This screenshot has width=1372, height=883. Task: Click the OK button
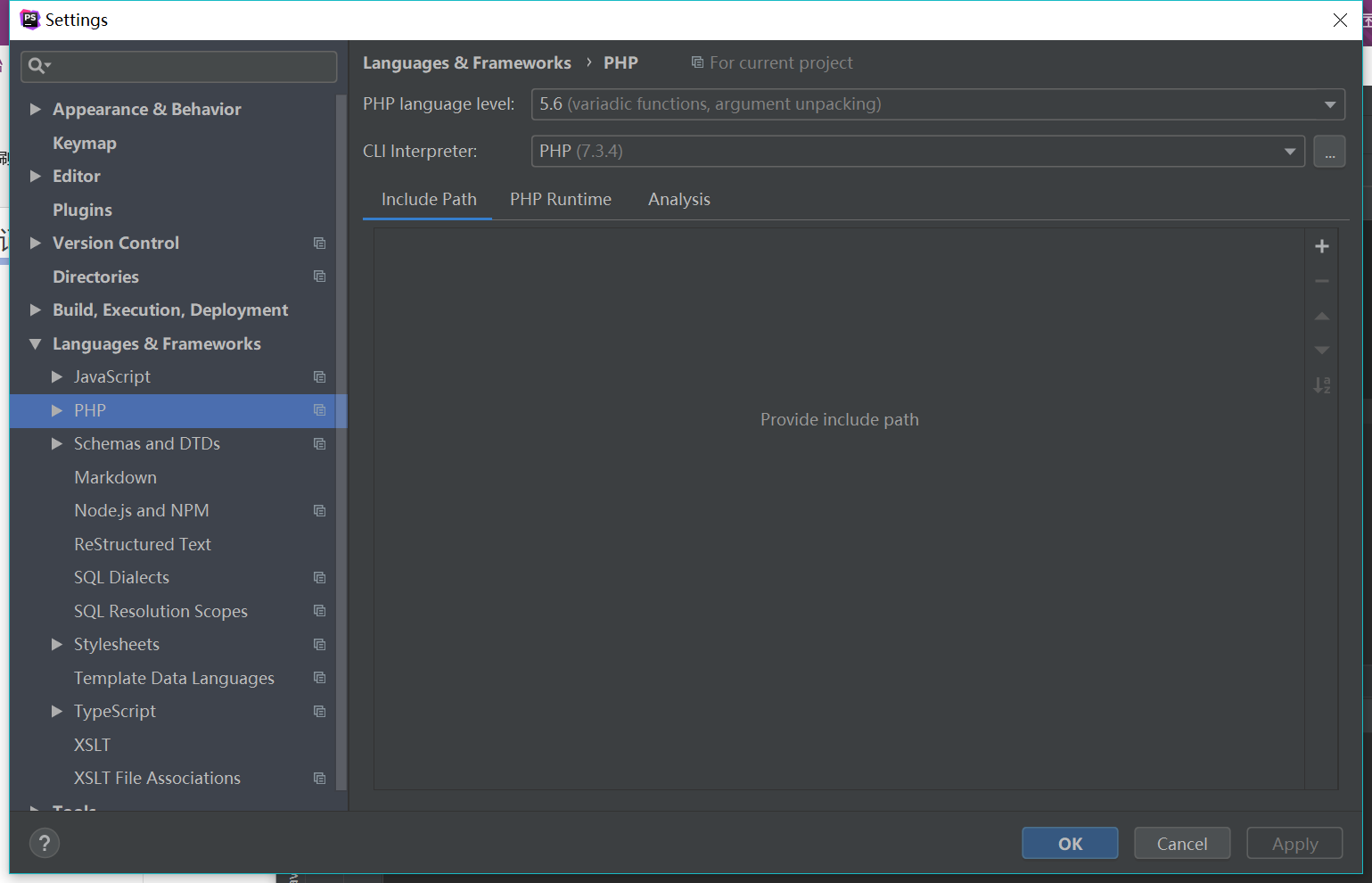(1070, 843)
